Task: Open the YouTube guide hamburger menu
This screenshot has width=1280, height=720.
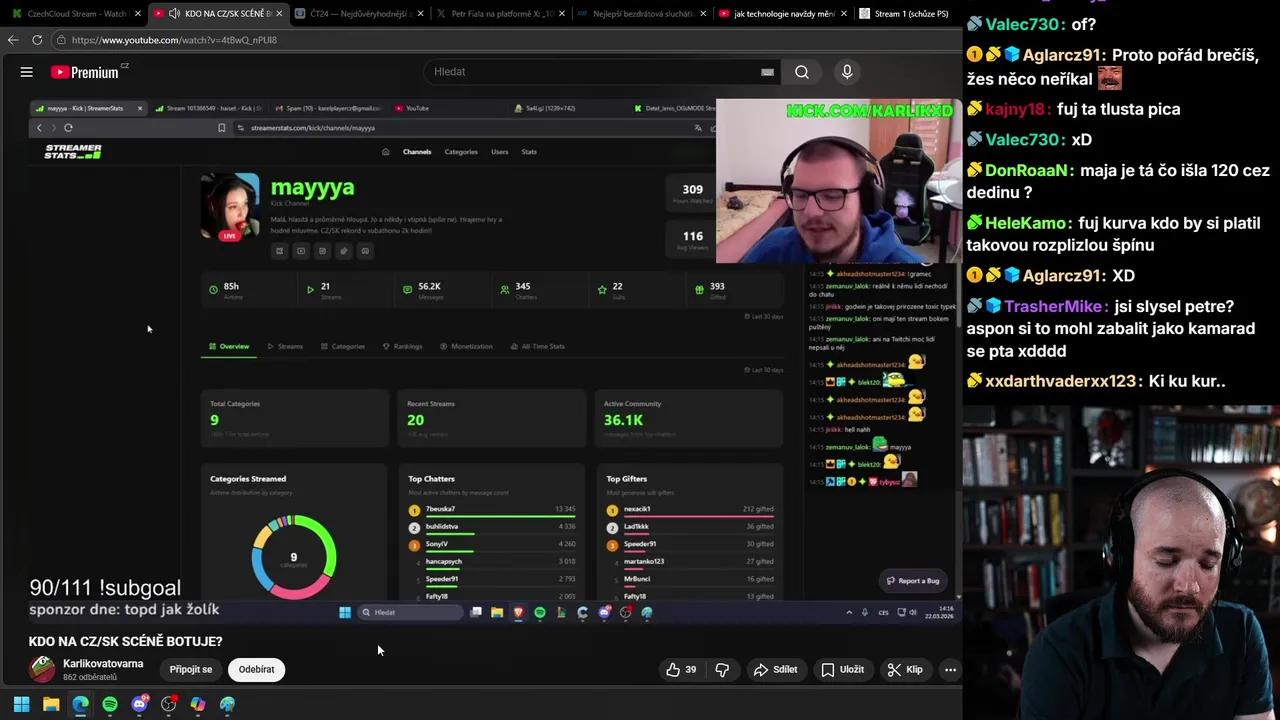Action: (27, 72)
